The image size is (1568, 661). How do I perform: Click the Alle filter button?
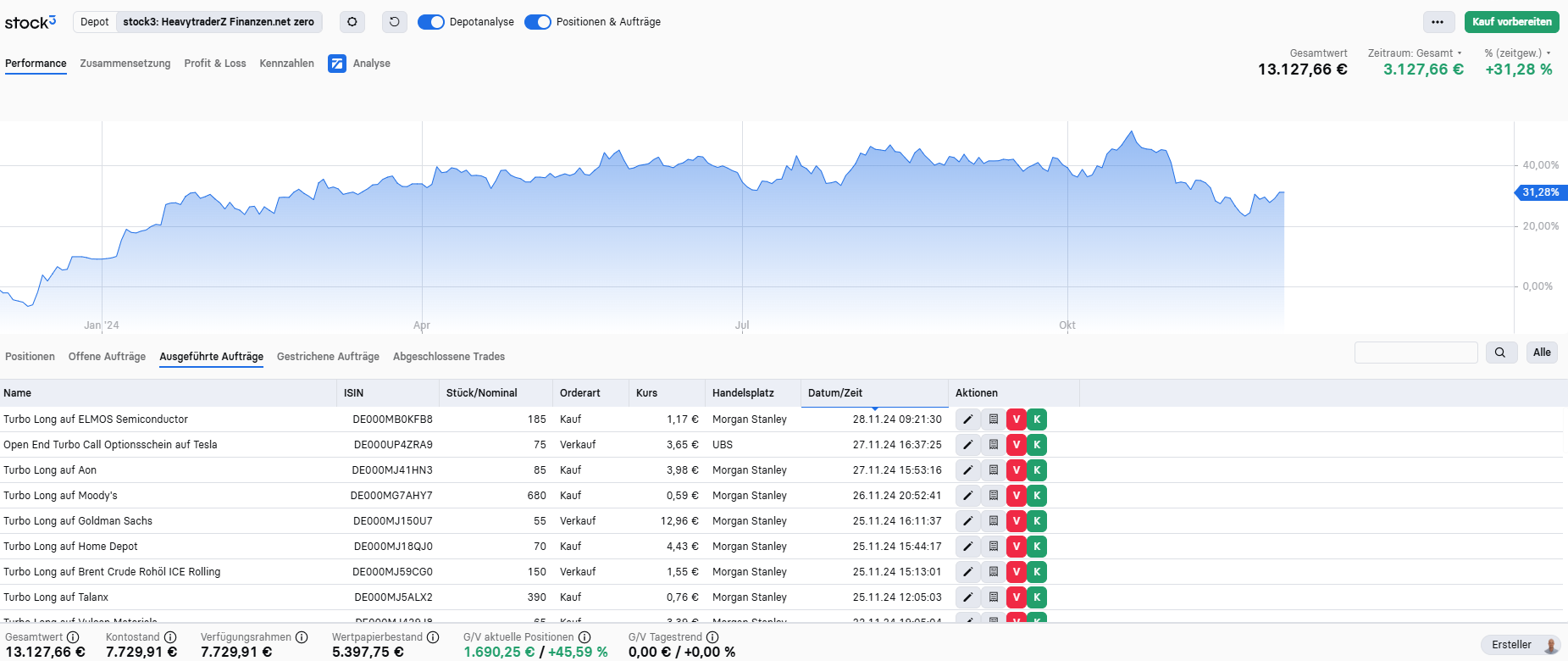1542,353
